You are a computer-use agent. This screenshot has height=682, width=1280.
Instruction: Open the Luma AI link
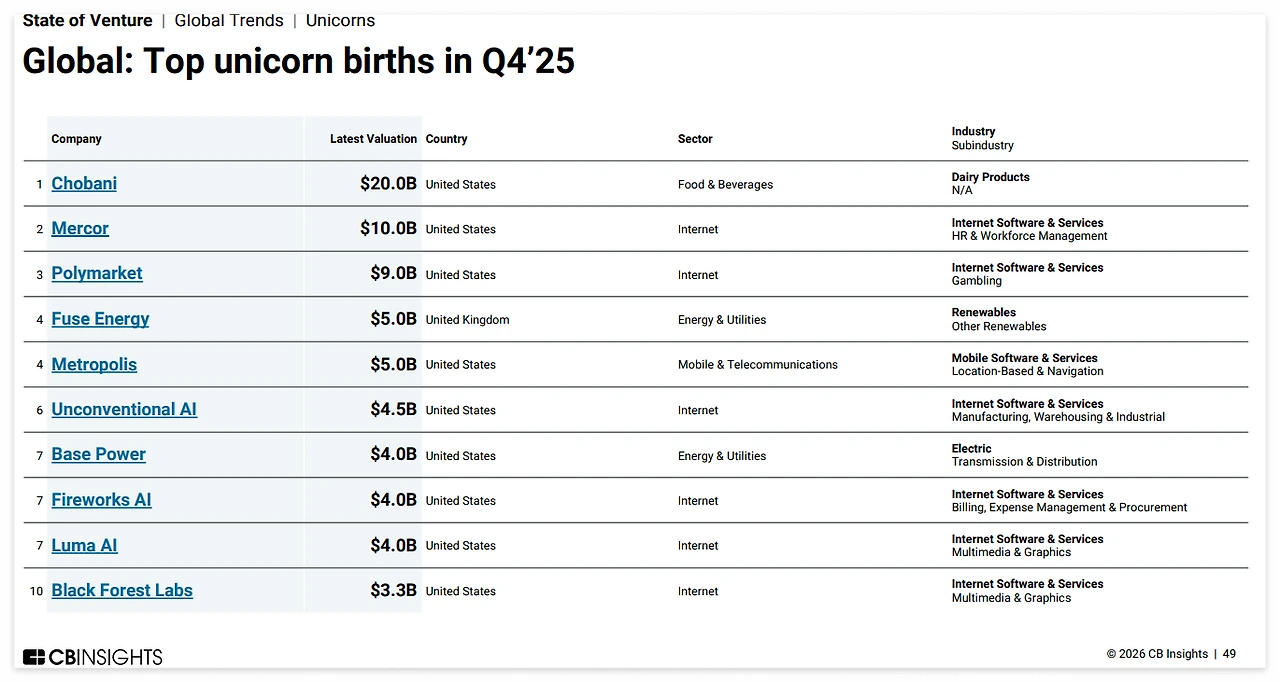[84, 546]
